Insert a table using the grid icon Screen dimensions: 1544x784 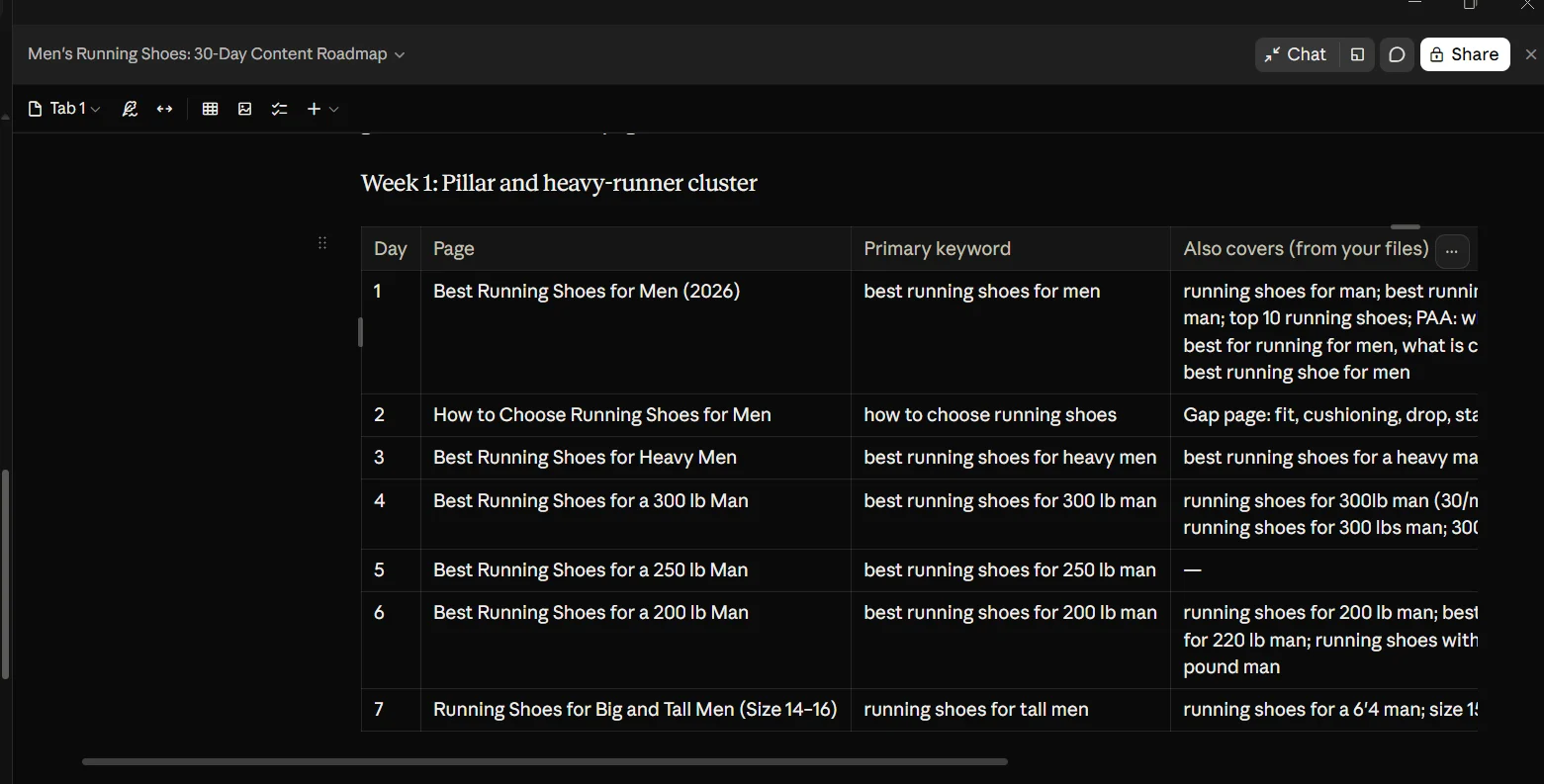click(210, 109)
